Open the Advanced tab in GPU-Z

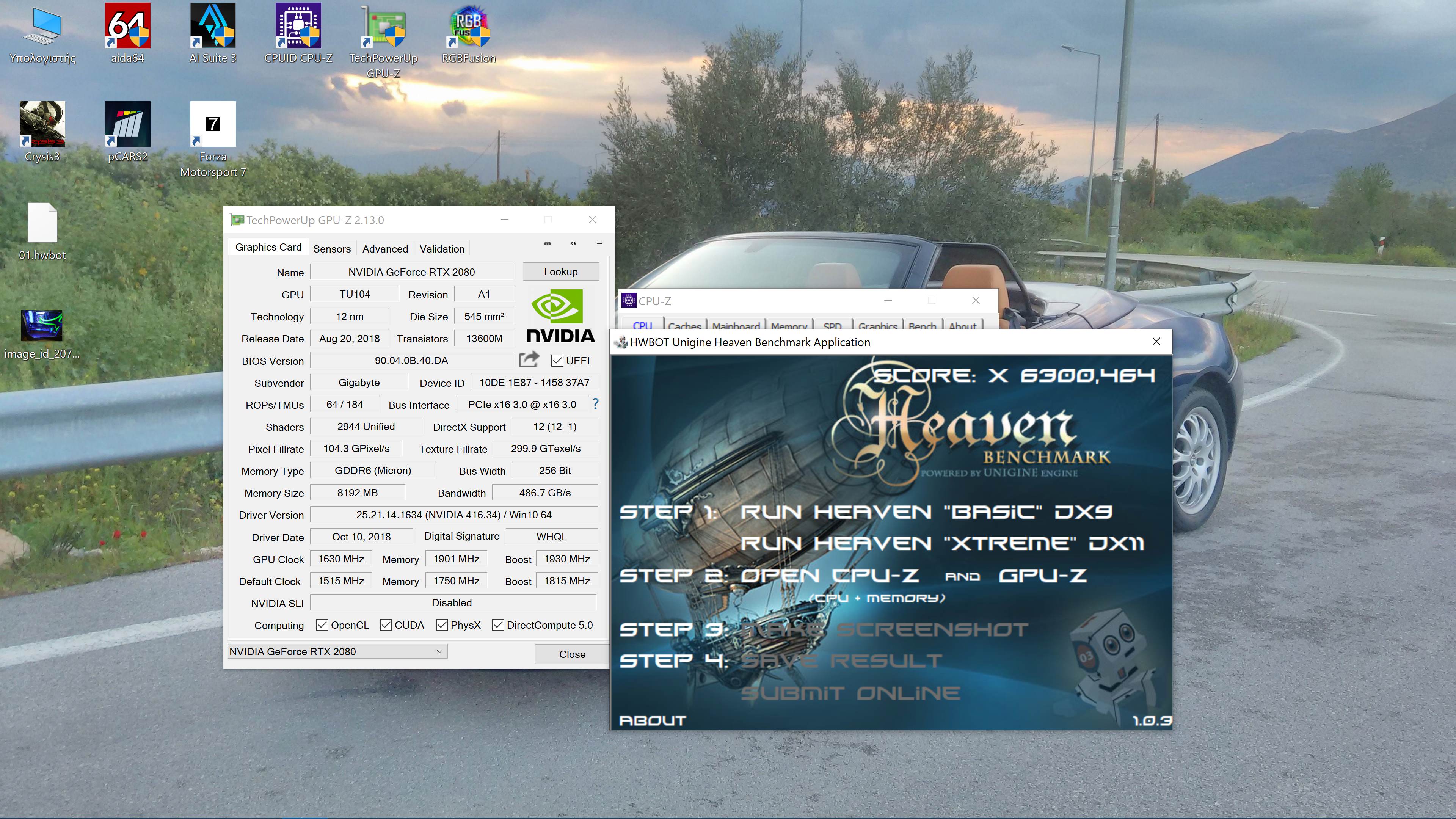pos(385,249)
